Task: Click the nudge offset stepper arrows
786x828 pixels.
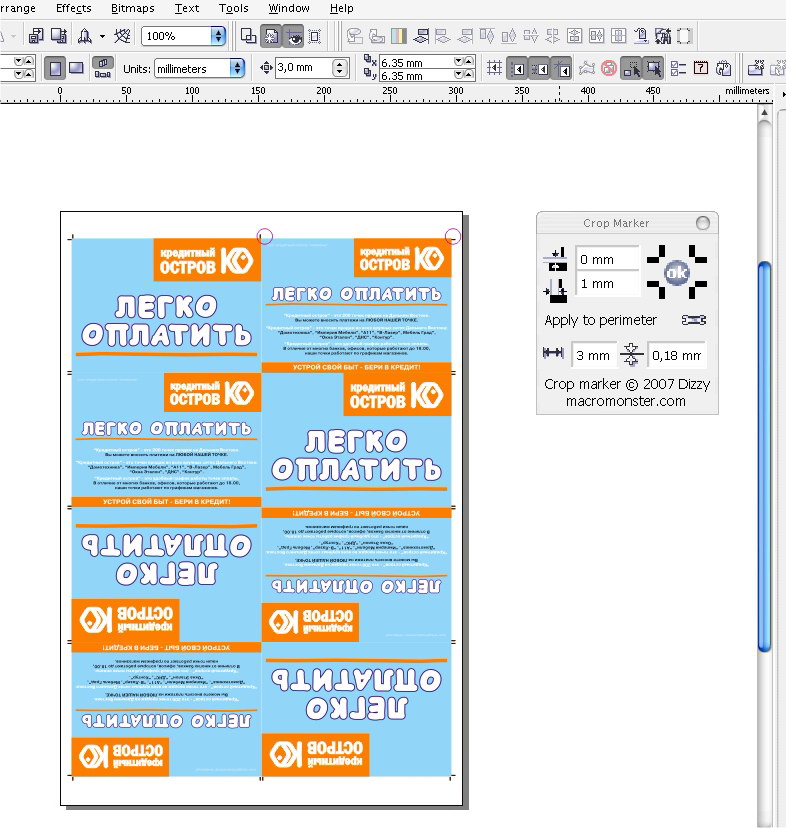Action: tap(341, 68)
